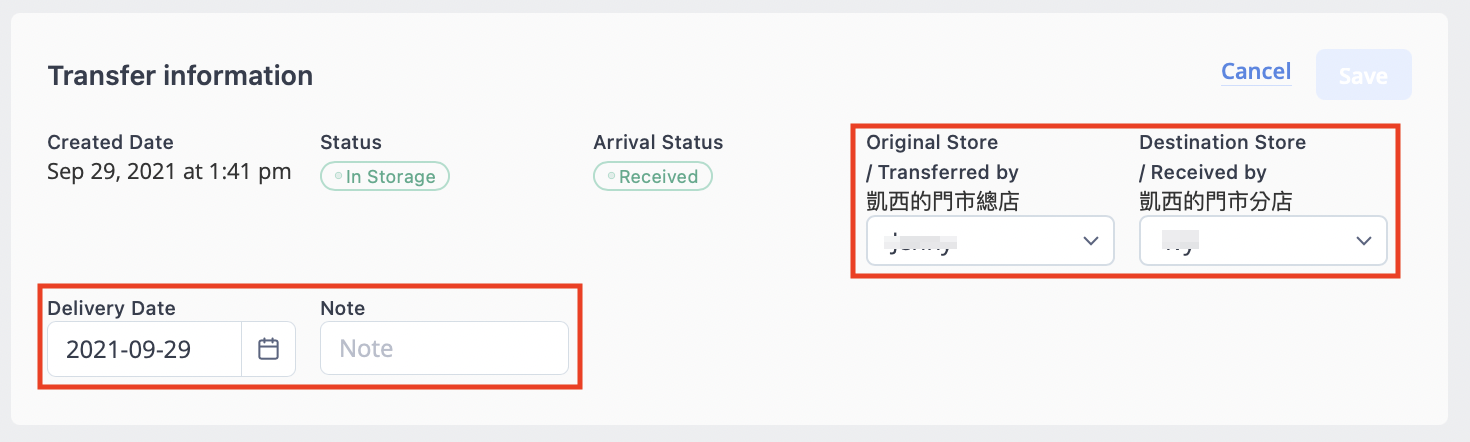The width and height of the screenshot is (1470, 442).
Task: Click the chevron in Transferred by dropdown
Action: pos(1091,241)
